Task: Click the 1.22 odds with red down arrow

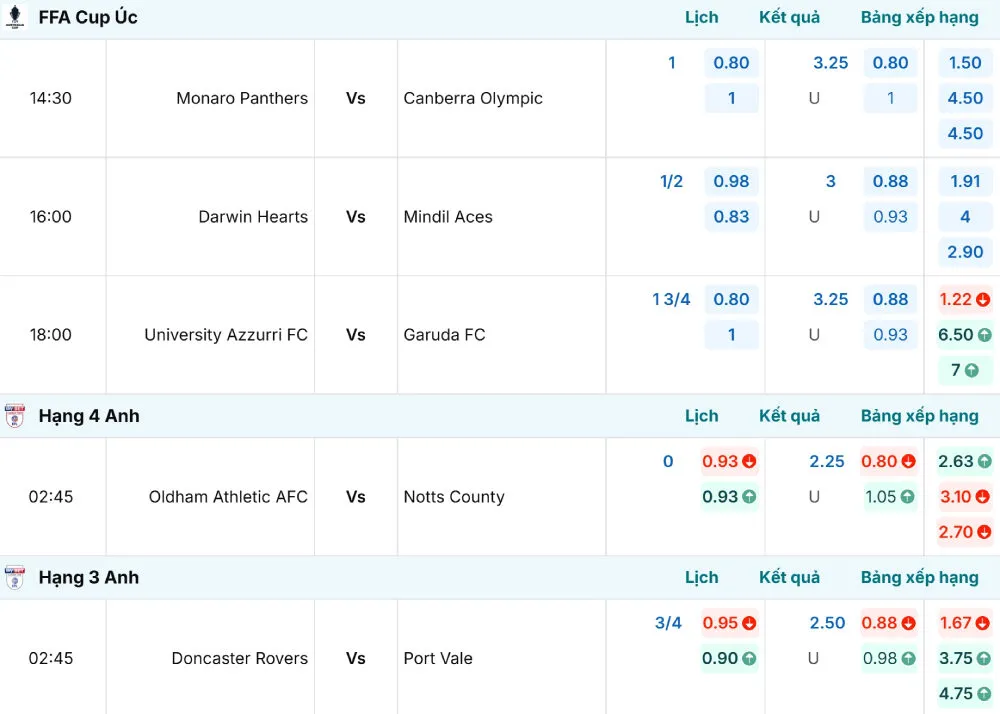Action: point(964,299)
